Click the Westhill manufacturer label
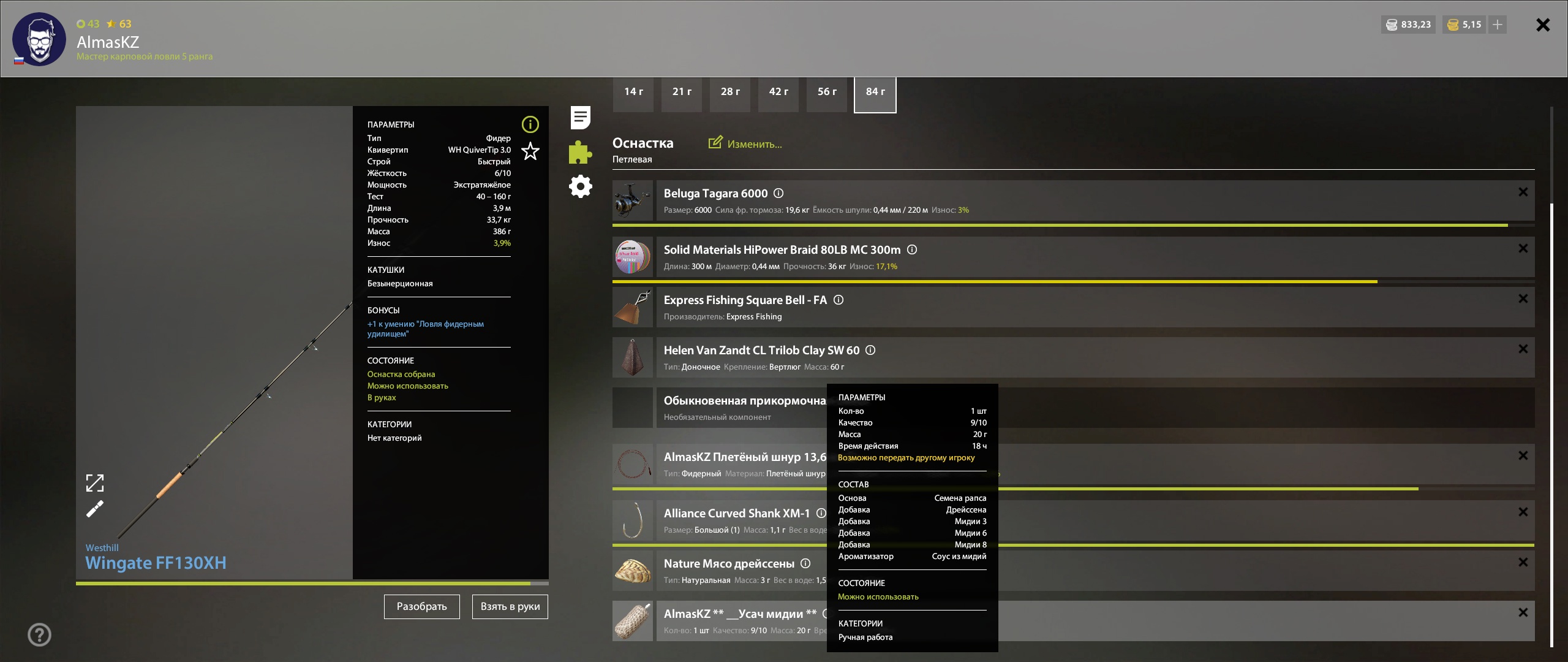 point(102,547)
